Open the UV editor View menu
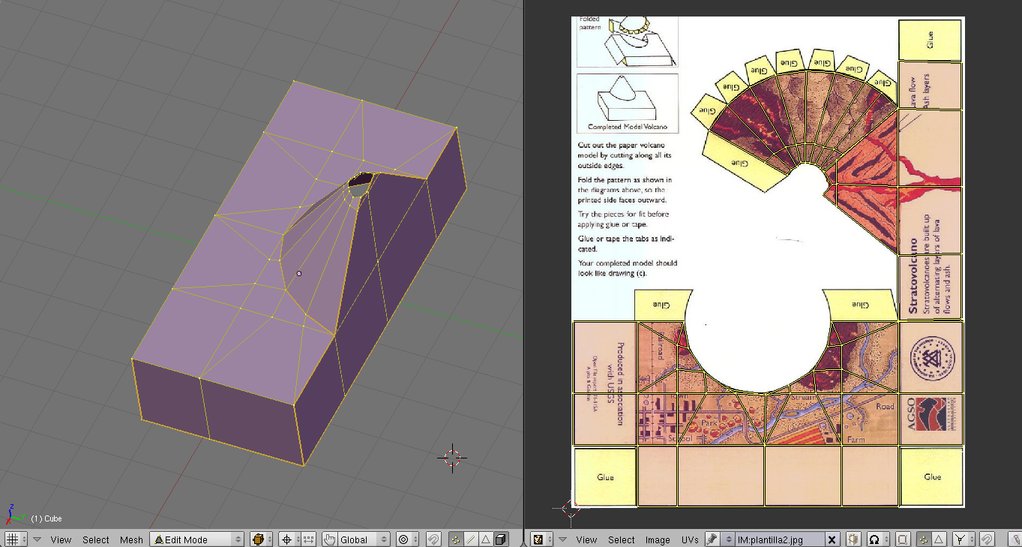The width and height of the screenshot is (1022, 547). [587, 540]
